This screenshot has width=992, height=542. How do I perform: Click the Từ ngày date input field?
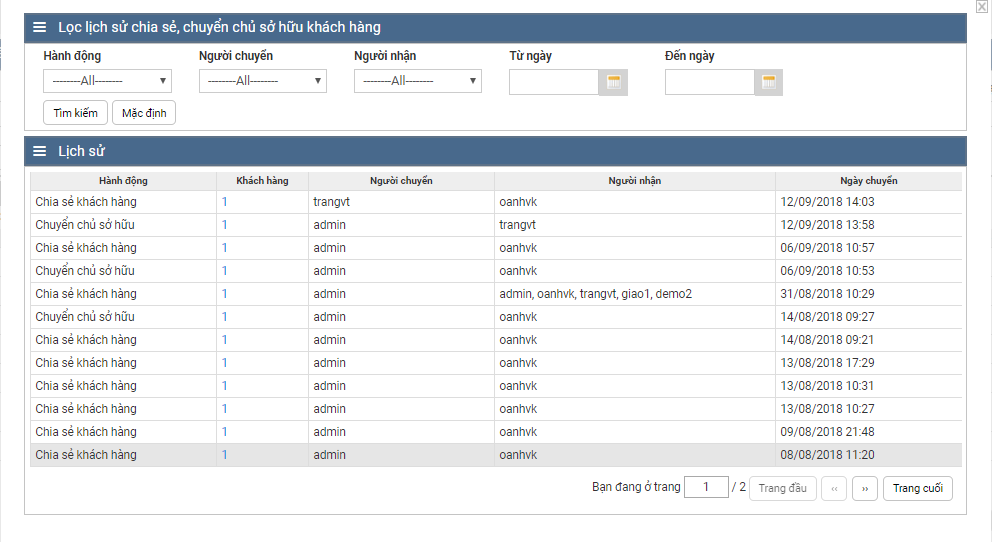coord(554,82)
